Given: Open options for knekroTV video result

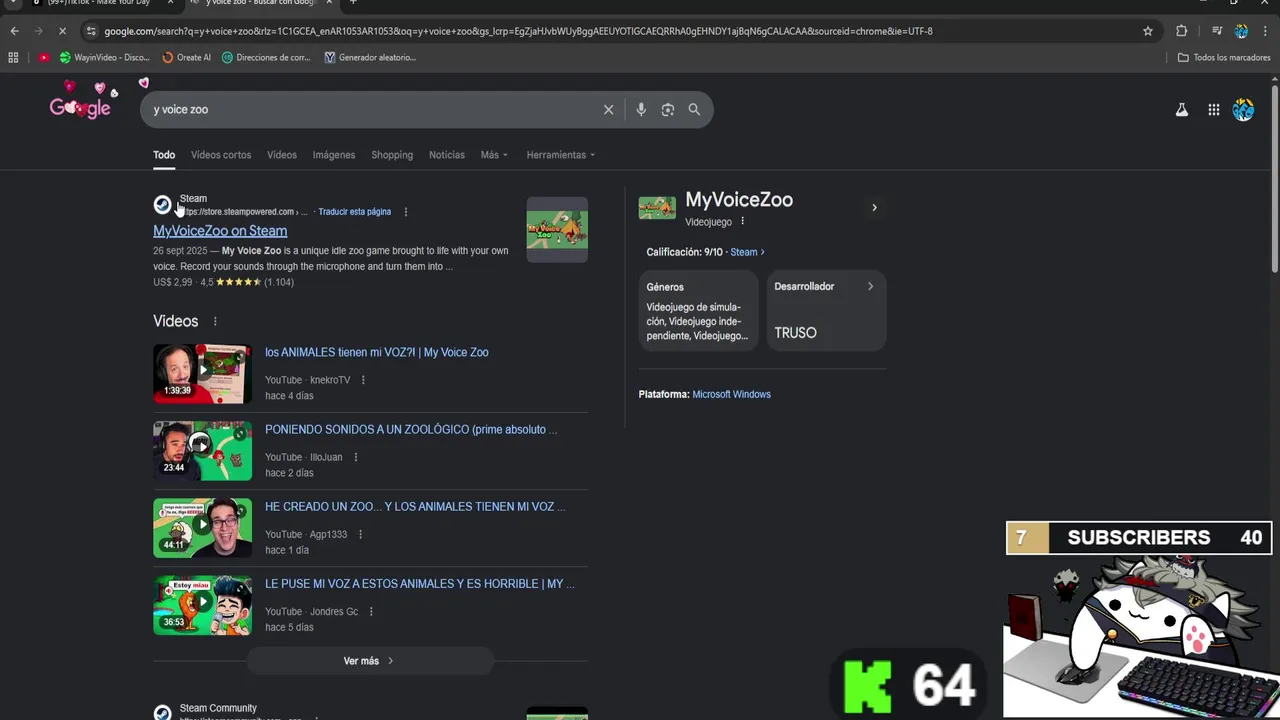Looking at the screenshot, I should point(363,380).
